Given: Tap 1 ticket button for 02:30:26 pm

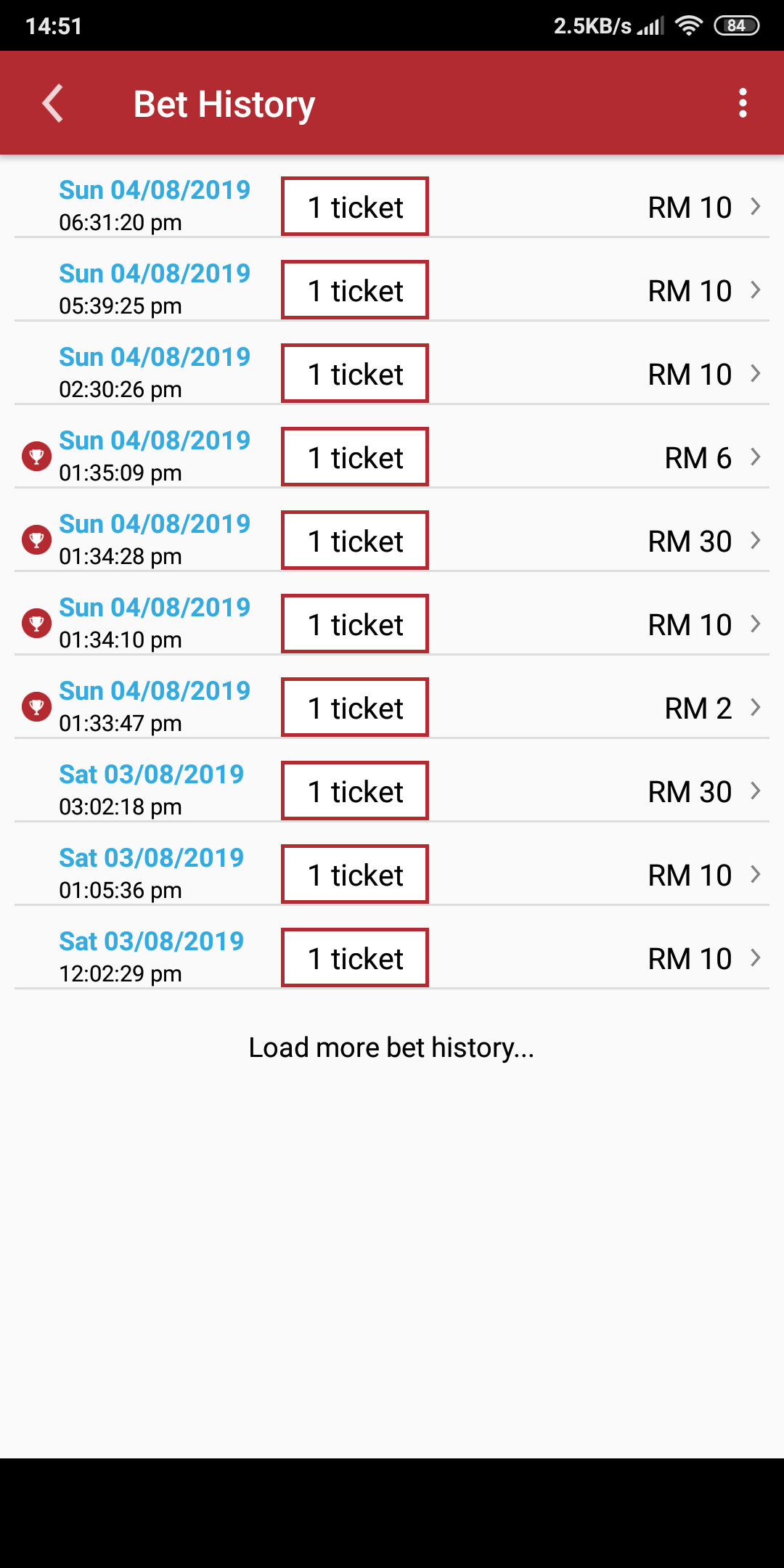Looking at the screenshot, I should click(x=355, y=374).
